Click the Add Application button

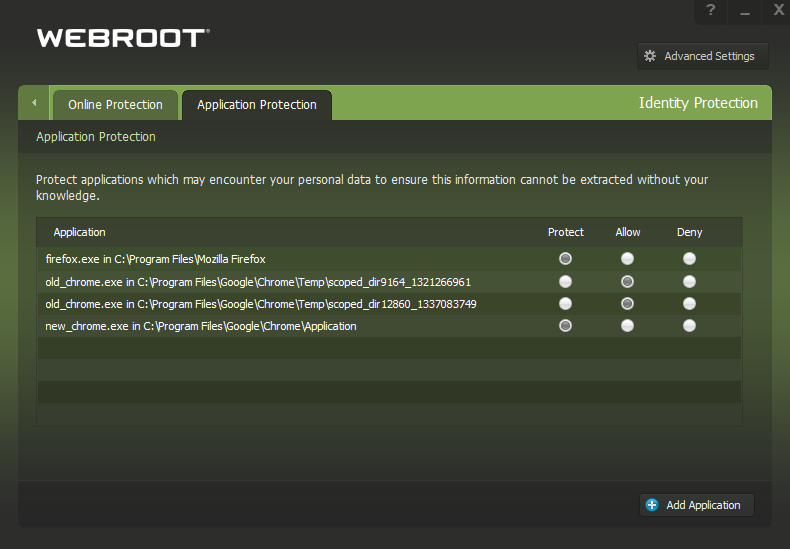click(x=697, y=505)
